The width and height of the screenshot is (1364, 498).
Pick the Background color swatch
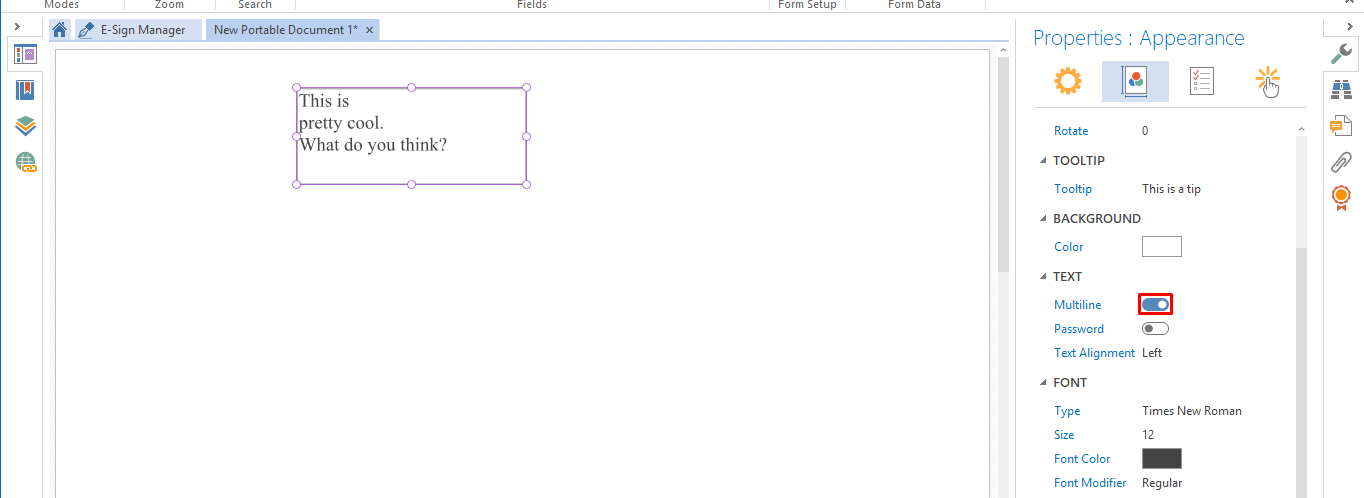pos(1161,247)
